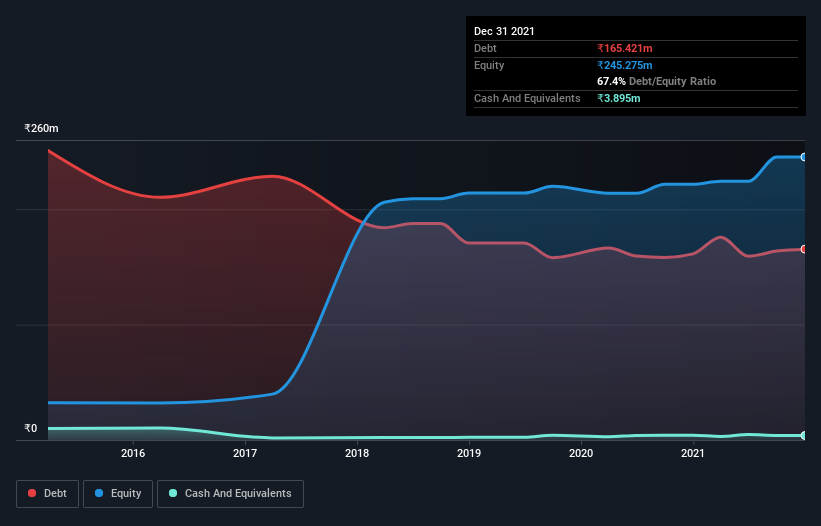Screen dimensions: 821x526
Task: Click the ₹245.275m equity value
Action: point(625,65)
